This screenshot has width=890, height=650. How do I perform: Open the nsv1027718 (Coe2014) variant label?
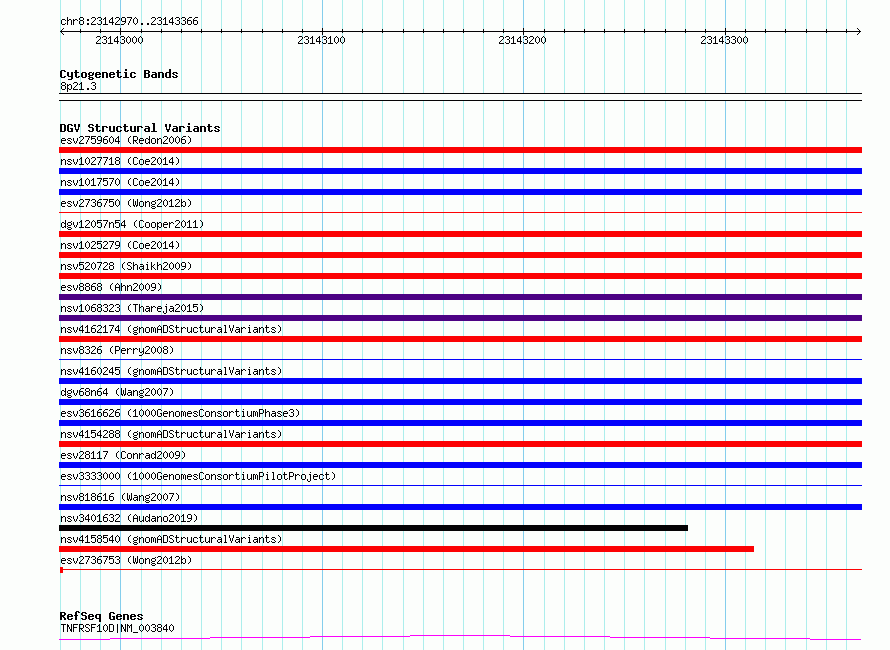[x=120, y=161]
